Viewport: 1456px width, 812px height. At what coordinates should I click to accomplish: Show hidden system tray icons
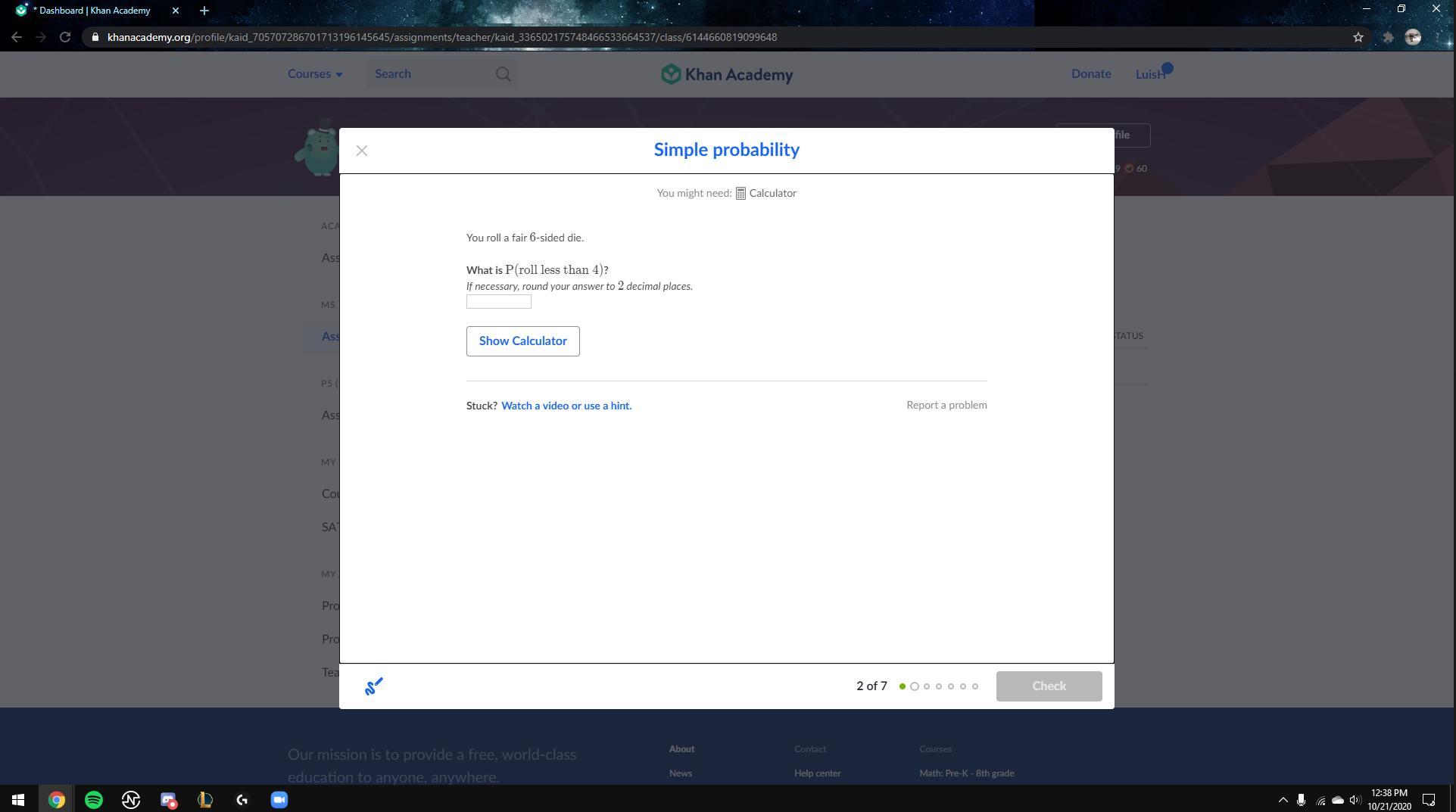click(x=1283, y=800)
